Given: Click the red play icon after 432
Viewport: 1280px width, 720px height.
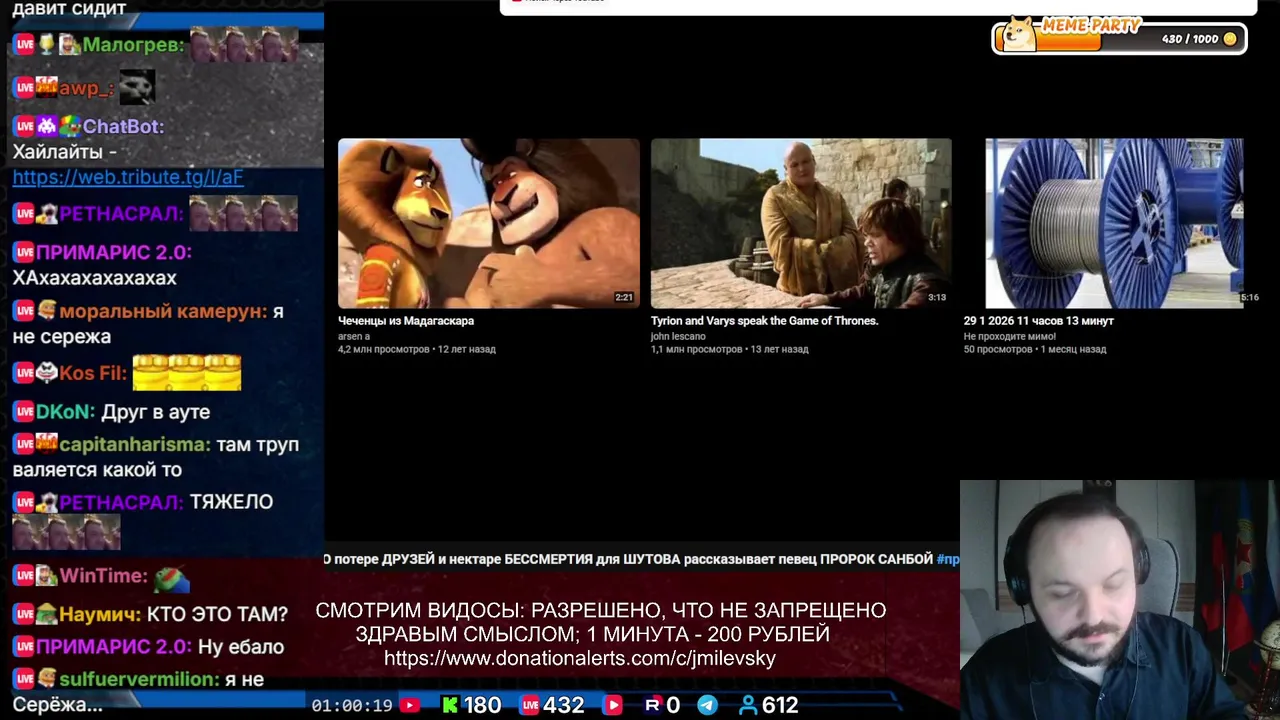Looking at the screenshot, I should click(613, 705).
